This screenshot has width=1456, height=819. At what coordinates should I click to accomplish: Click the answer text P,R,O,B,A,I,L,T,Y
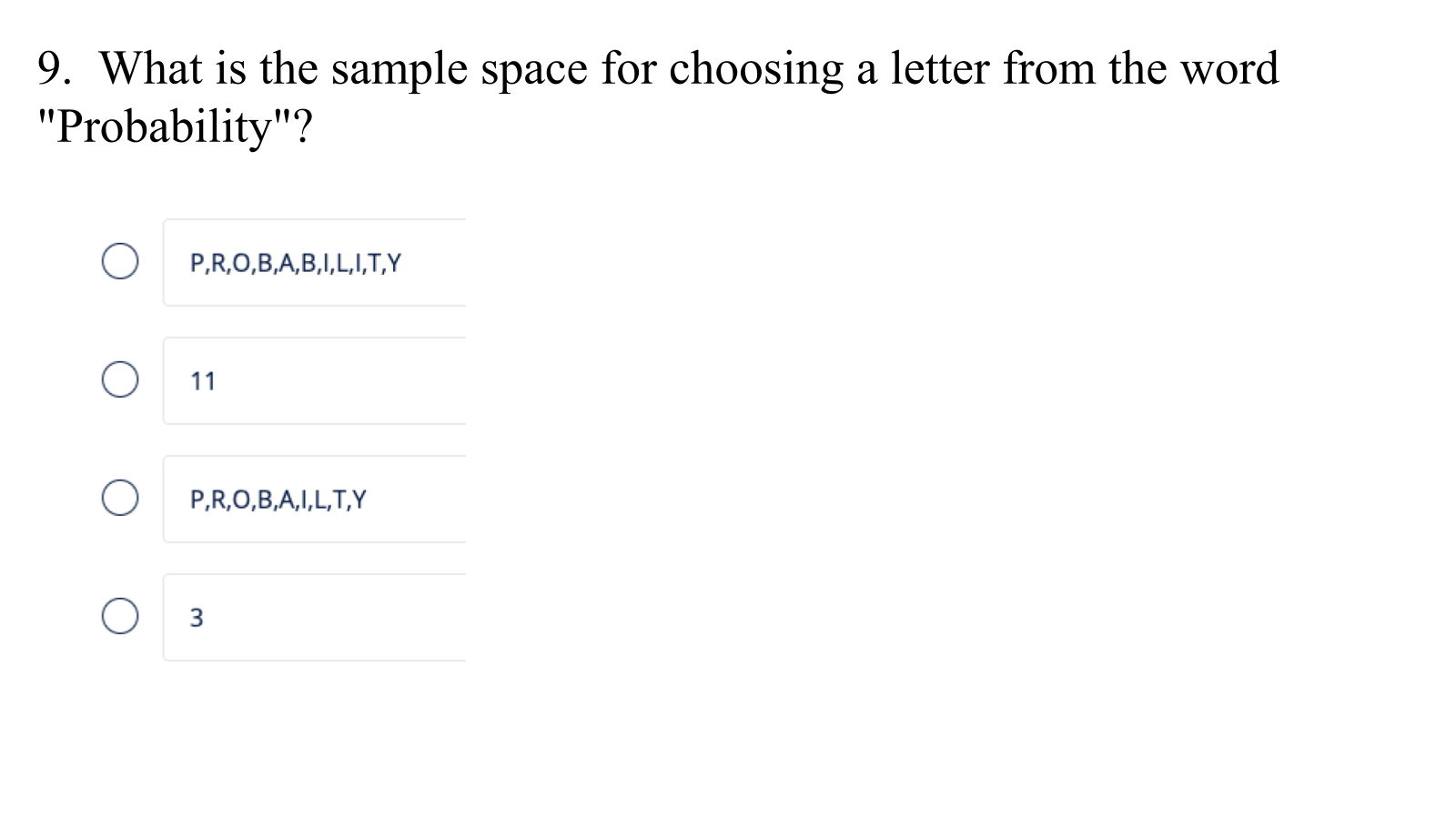pyautogui.click(x=278, y=500)
